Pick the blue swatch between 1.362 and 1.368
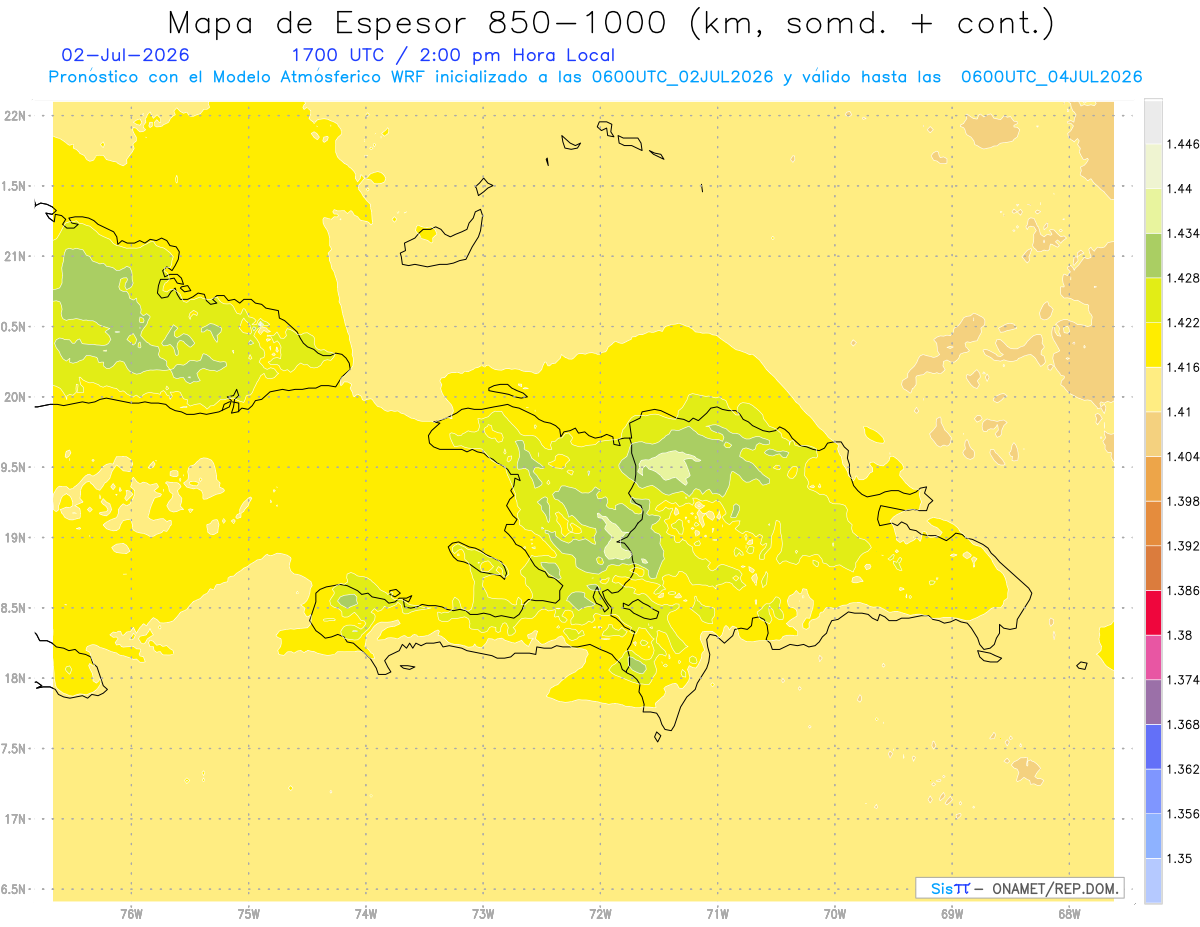The image size is (1200, 927). pyautogui.click(x=1153, y=746)
